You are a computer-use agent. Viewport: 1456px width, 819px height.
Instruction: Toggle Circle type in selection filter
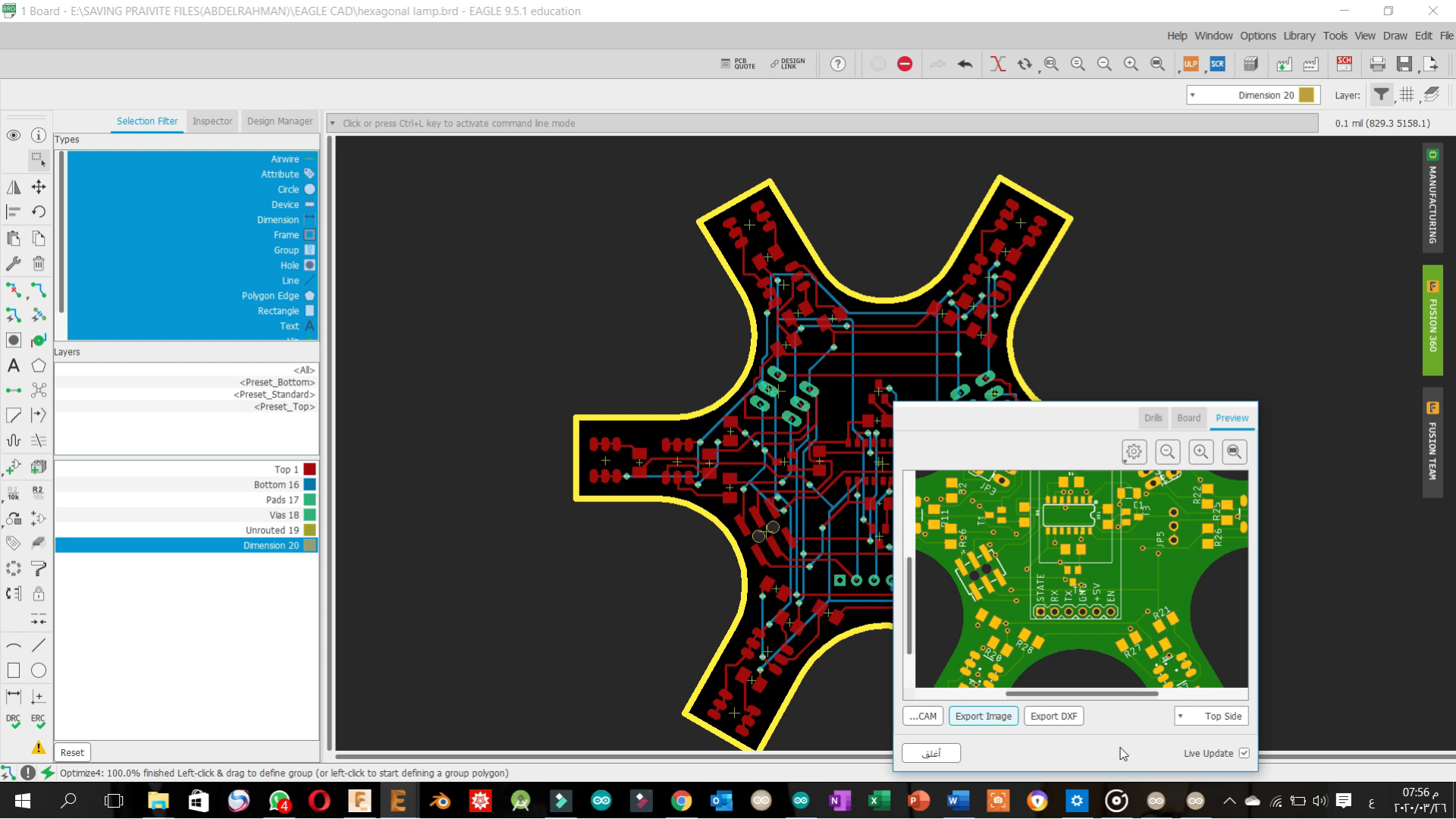point(191,190)
